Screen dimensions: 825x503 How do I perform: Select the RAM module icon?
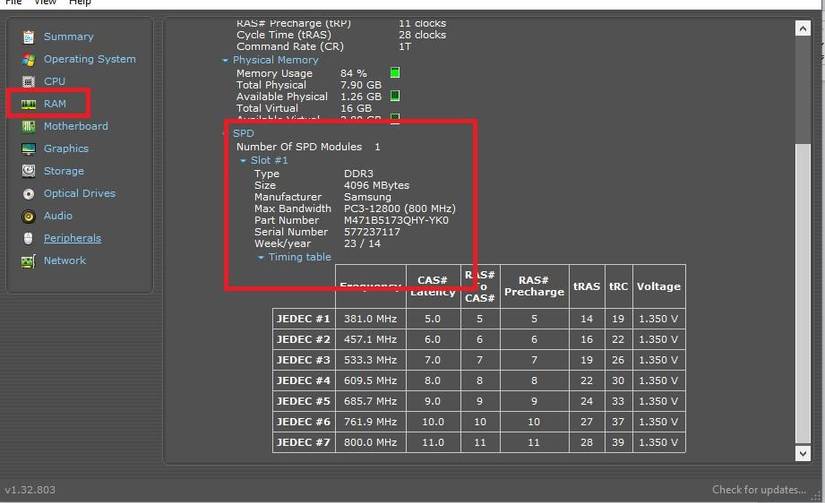pyautogui.click(x=27, y=104)
